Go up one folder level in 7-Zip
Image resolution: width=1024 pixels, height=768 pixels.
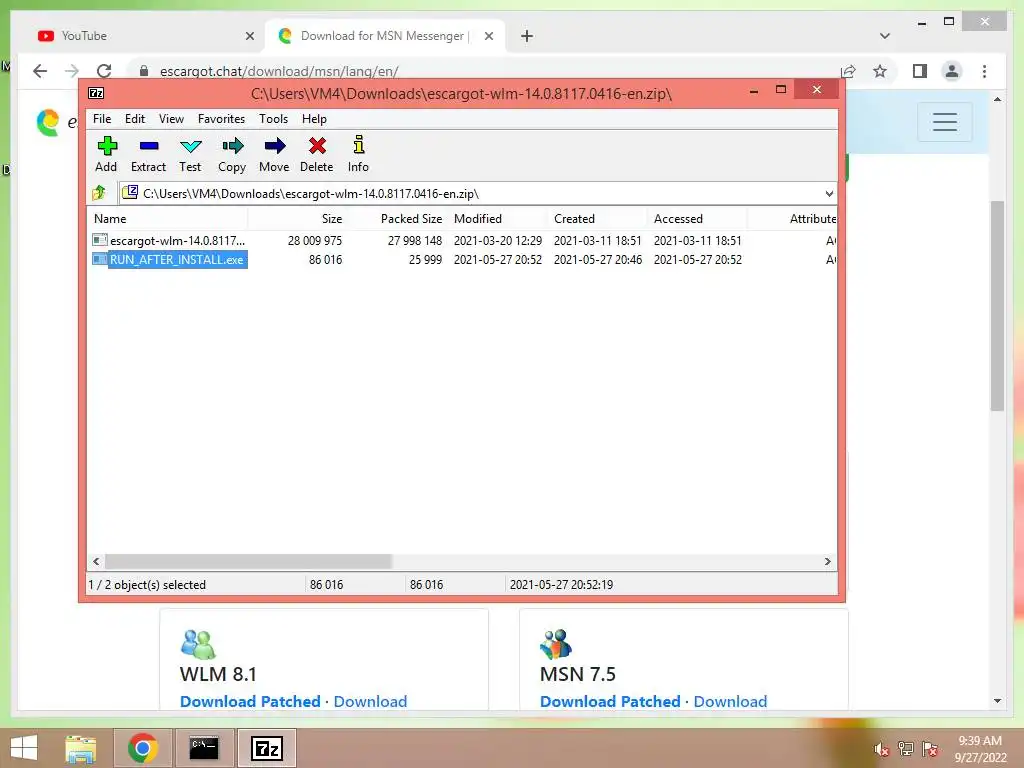tap(99, 193)
